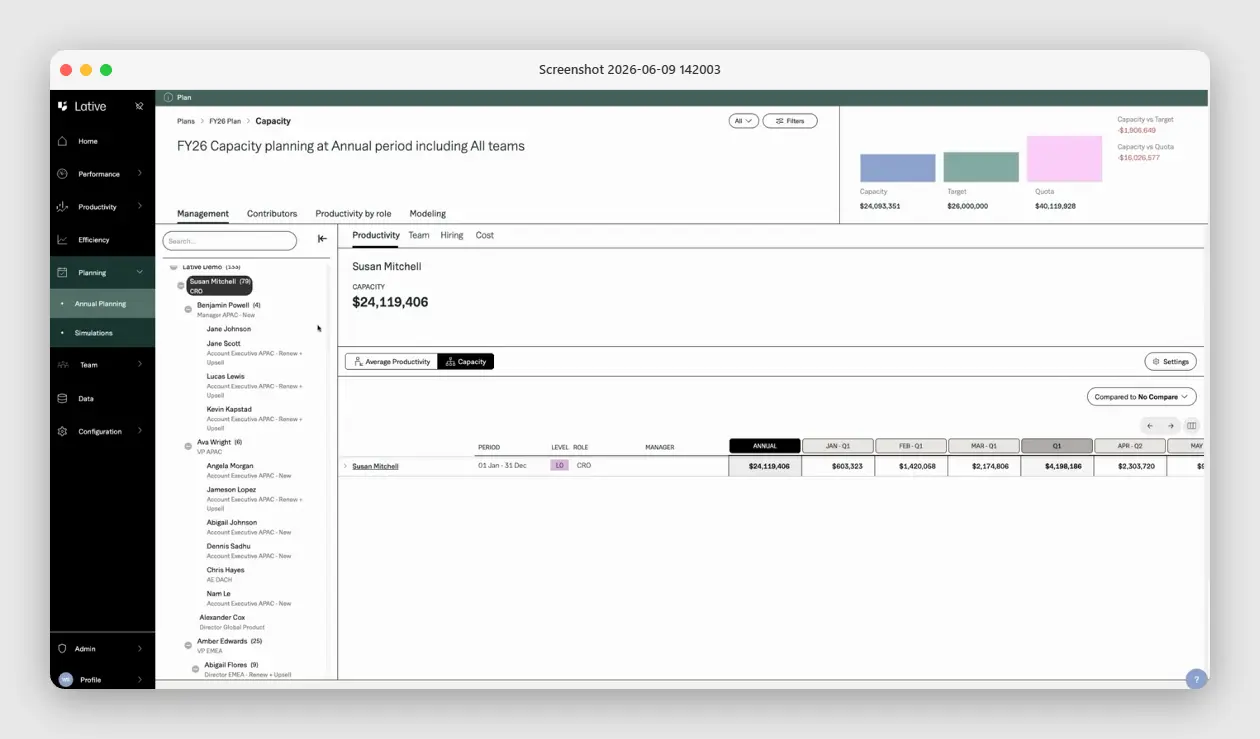
Task: Focus the tree Search field
Action: [230, 241]
